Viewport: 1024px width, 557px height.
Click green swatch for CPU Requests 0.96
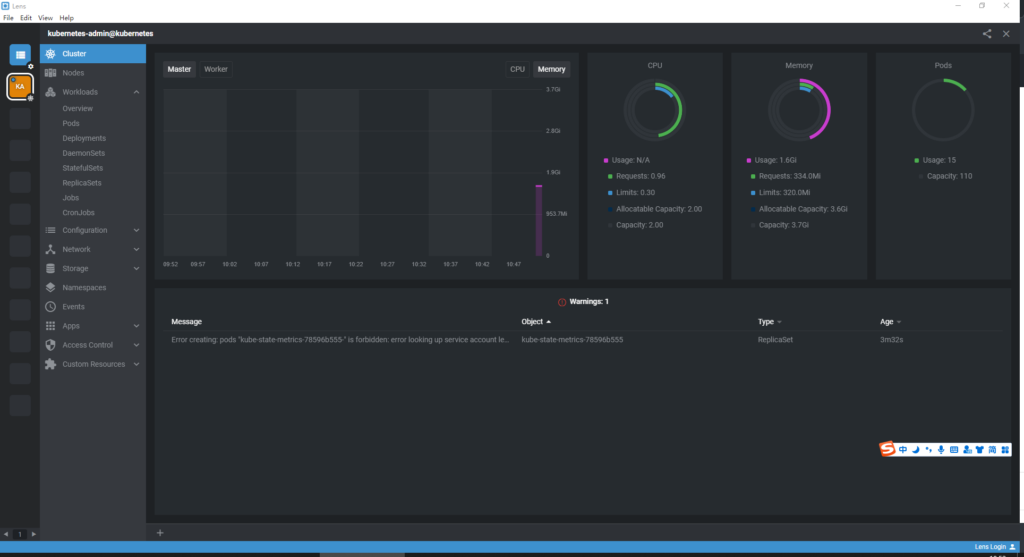coord(610,176)
